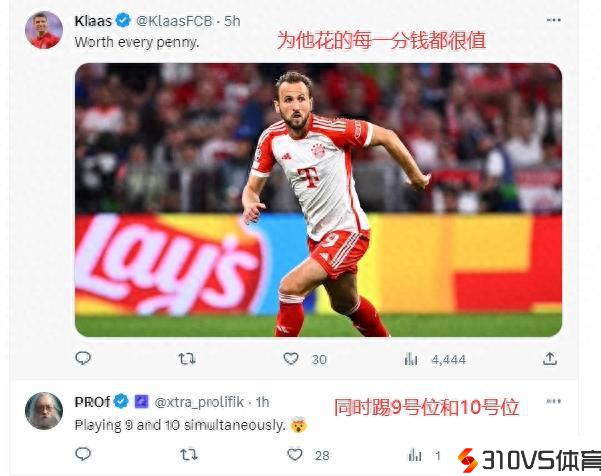Click the PROf display name

[x=92, y=402]
